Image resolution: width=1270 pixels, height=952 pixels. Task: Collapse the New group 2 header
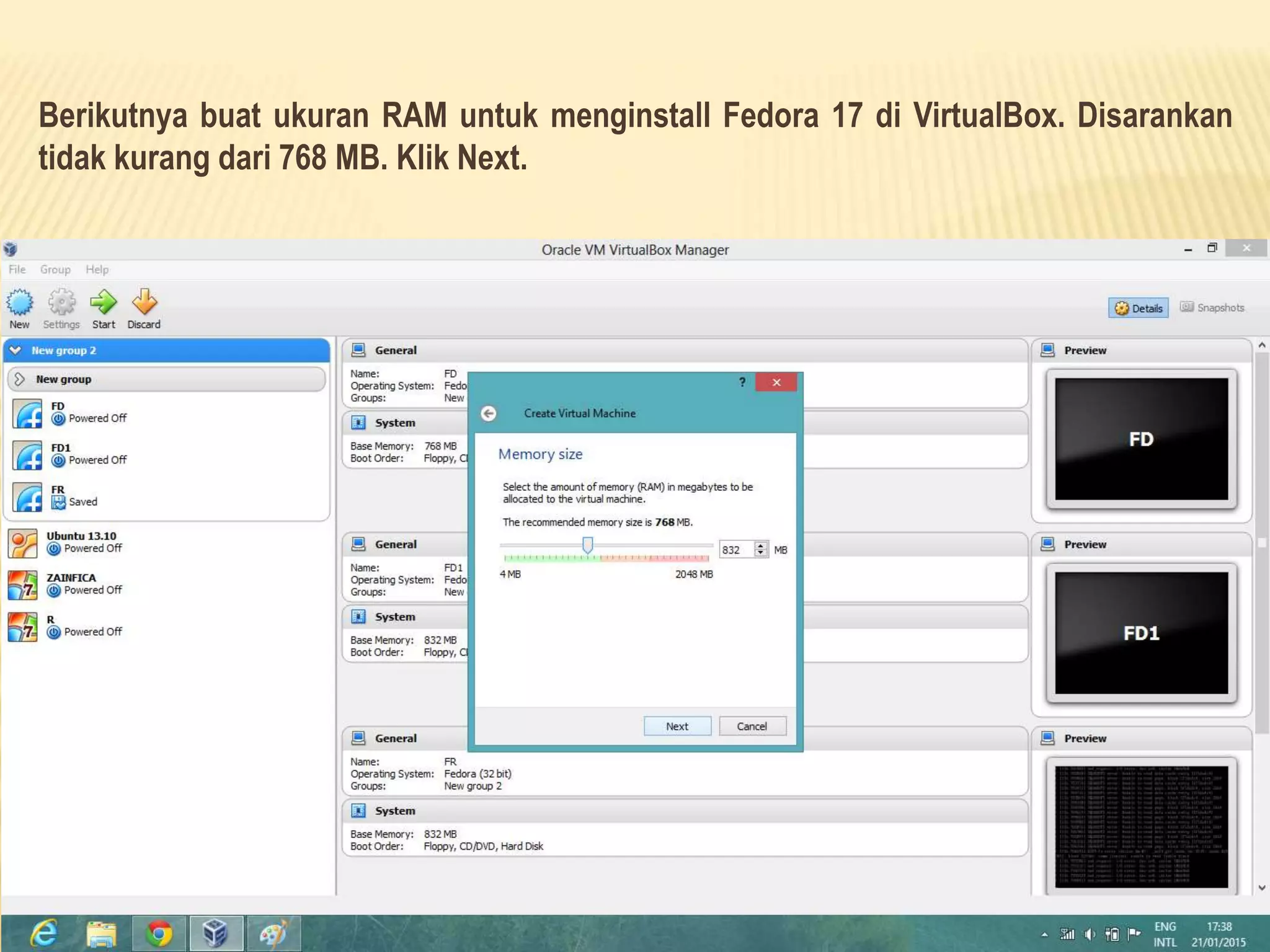[166, 351]
